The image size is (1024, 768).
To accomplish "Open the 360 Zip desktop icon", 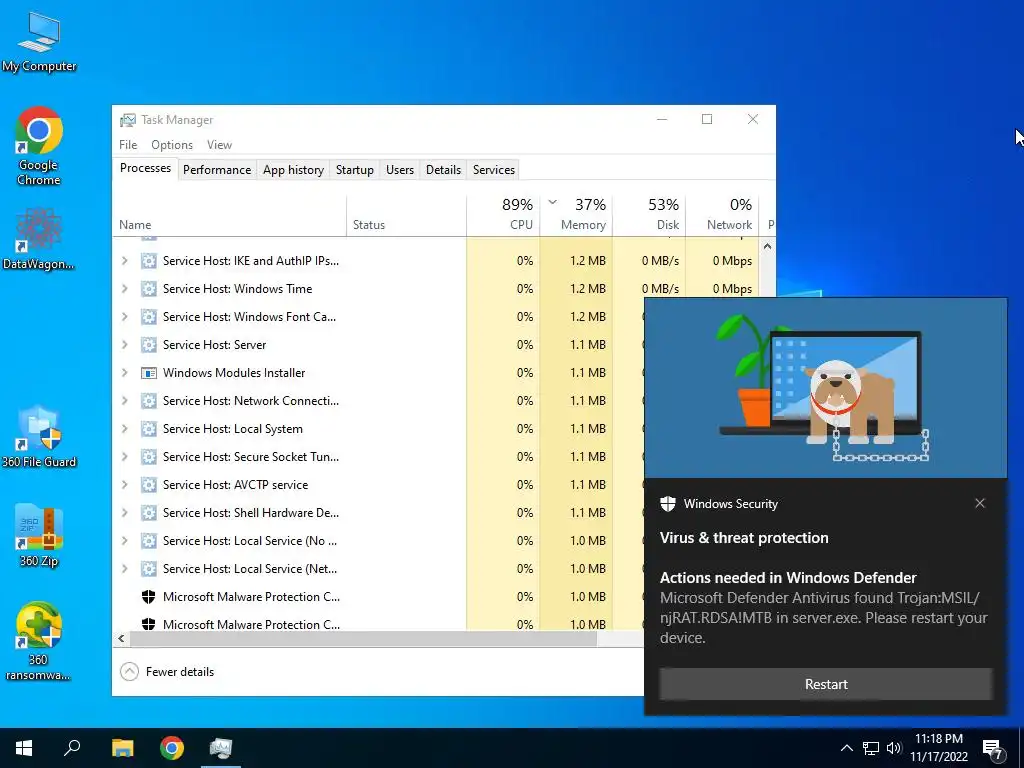I will 39,536.
